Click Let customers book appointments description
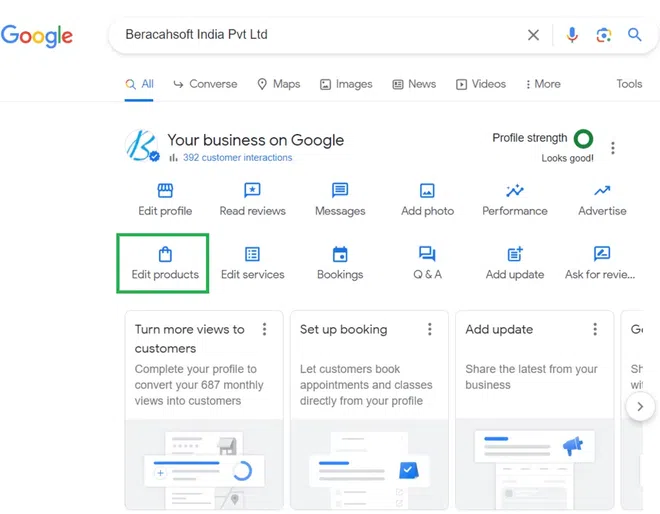 [x=366, y=385]
